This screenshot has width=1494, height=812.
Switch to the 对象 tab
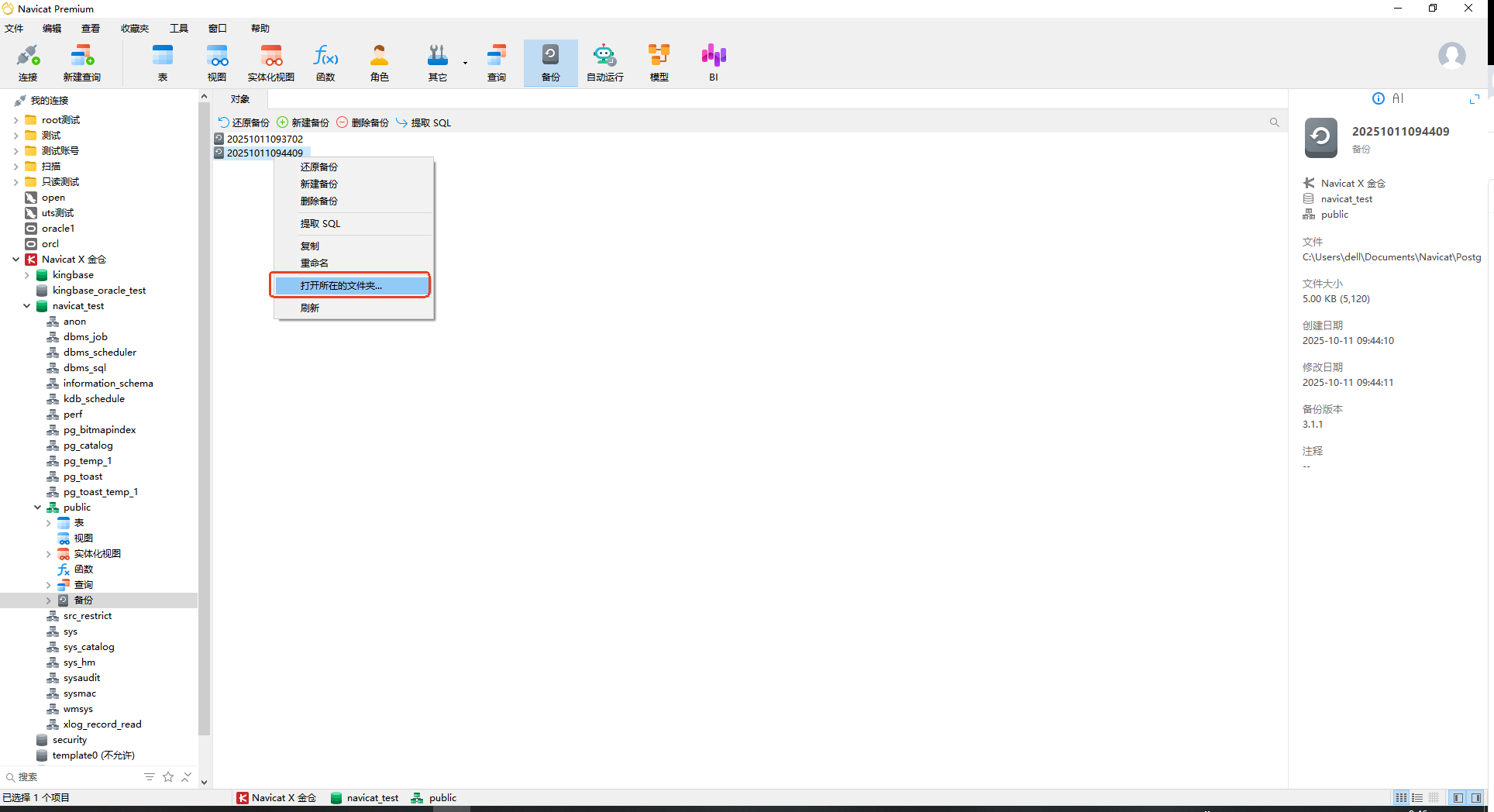240,99
